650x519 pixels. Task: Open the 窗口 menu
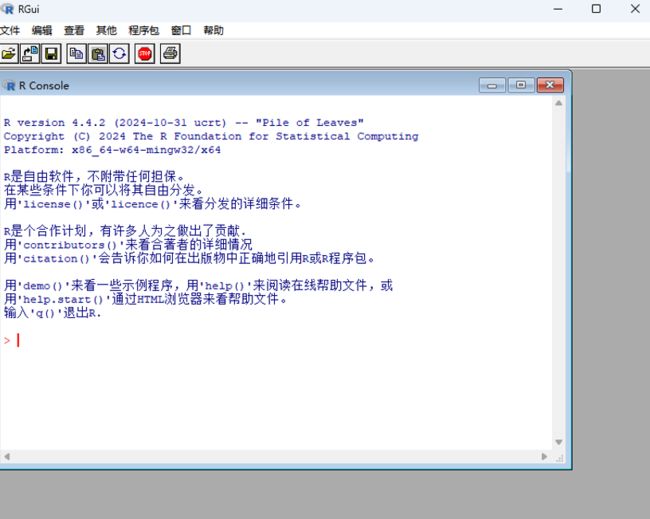pyautogui.click(x=181, y=30)
